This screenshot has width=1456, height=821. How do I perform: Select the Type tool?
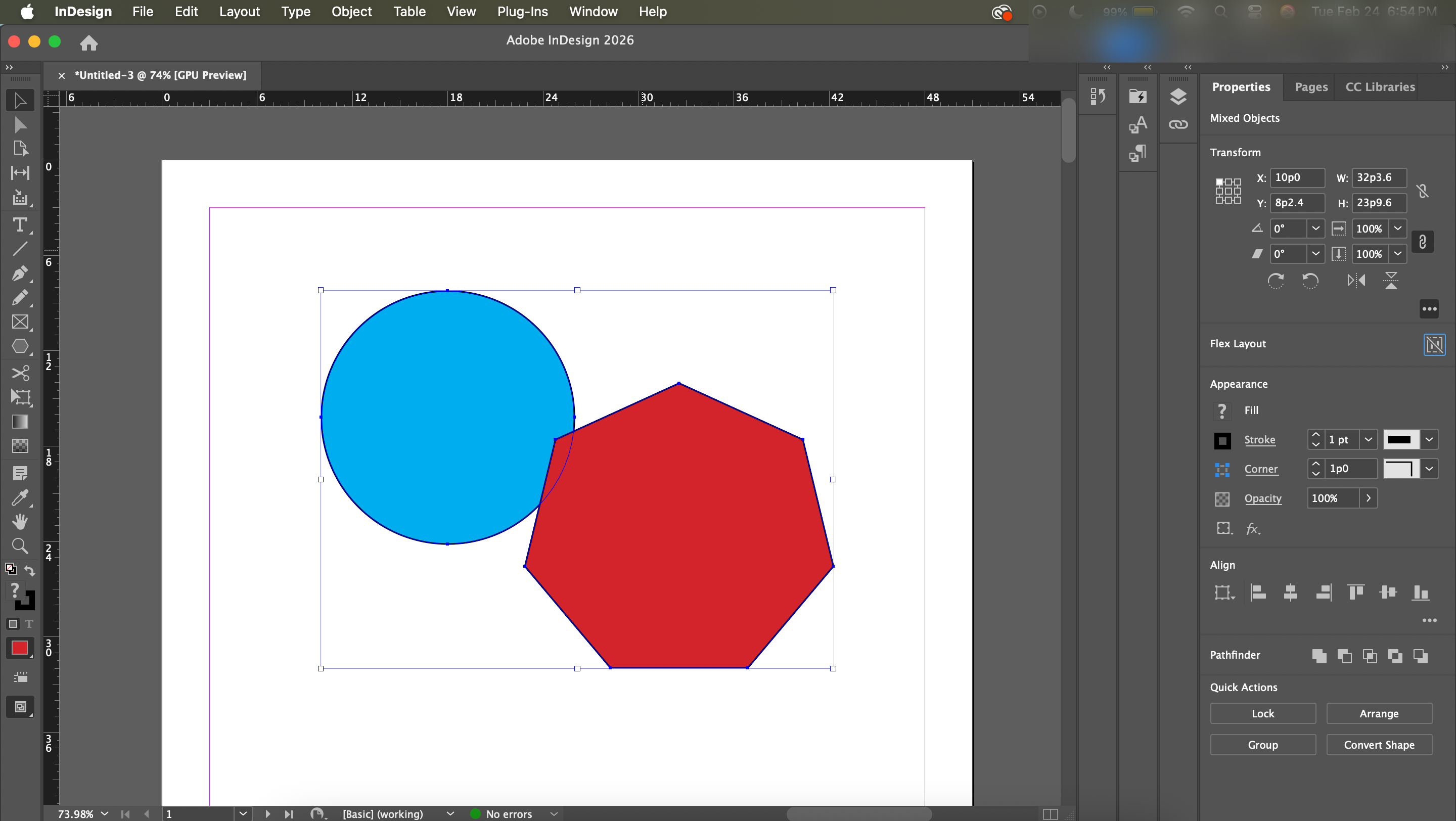(x=20, y=225)
